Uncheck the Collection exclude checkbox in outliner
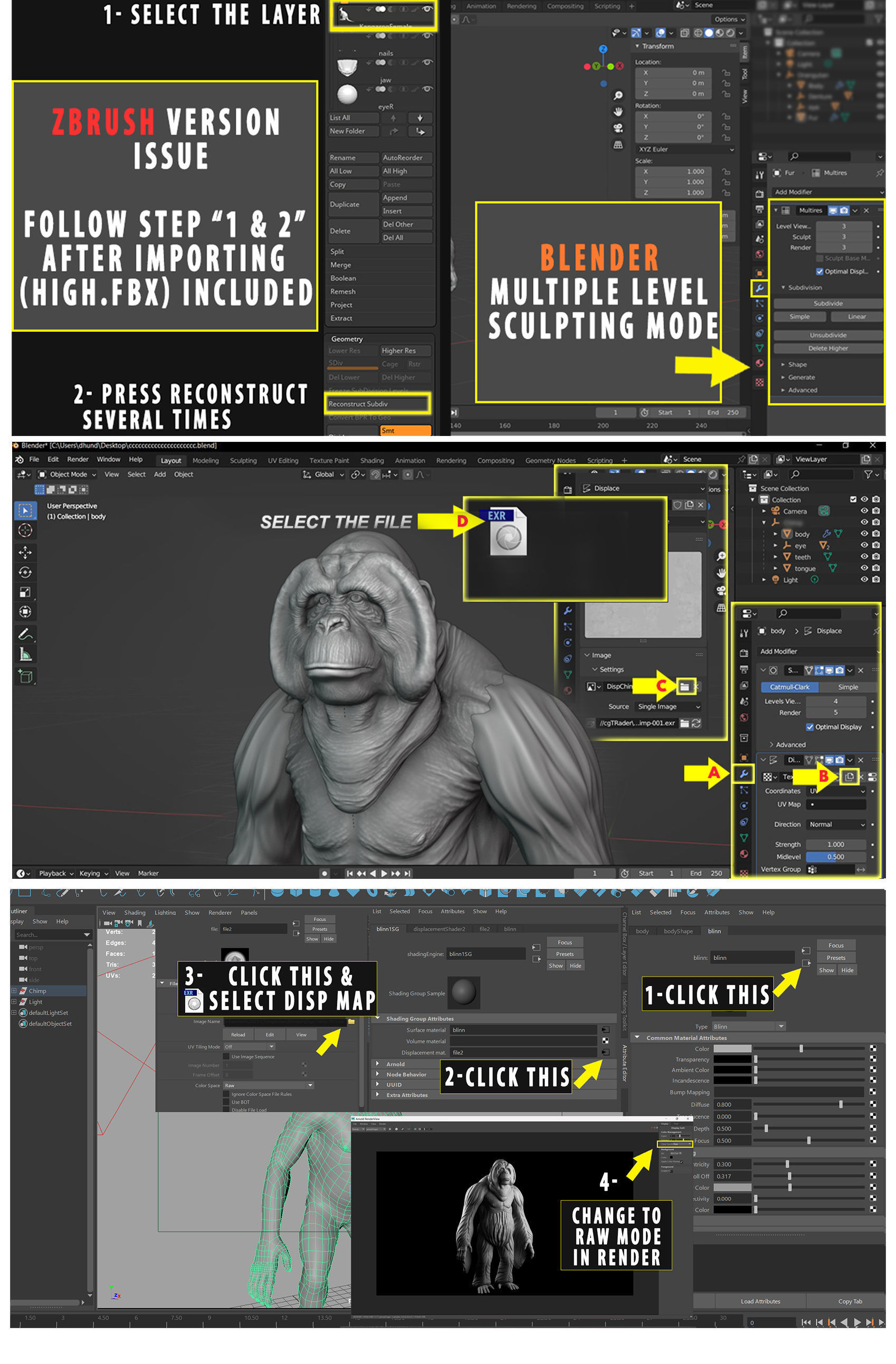Image resolution: width=896 pixels, height=1364 pixels. [x=853, y=499]
